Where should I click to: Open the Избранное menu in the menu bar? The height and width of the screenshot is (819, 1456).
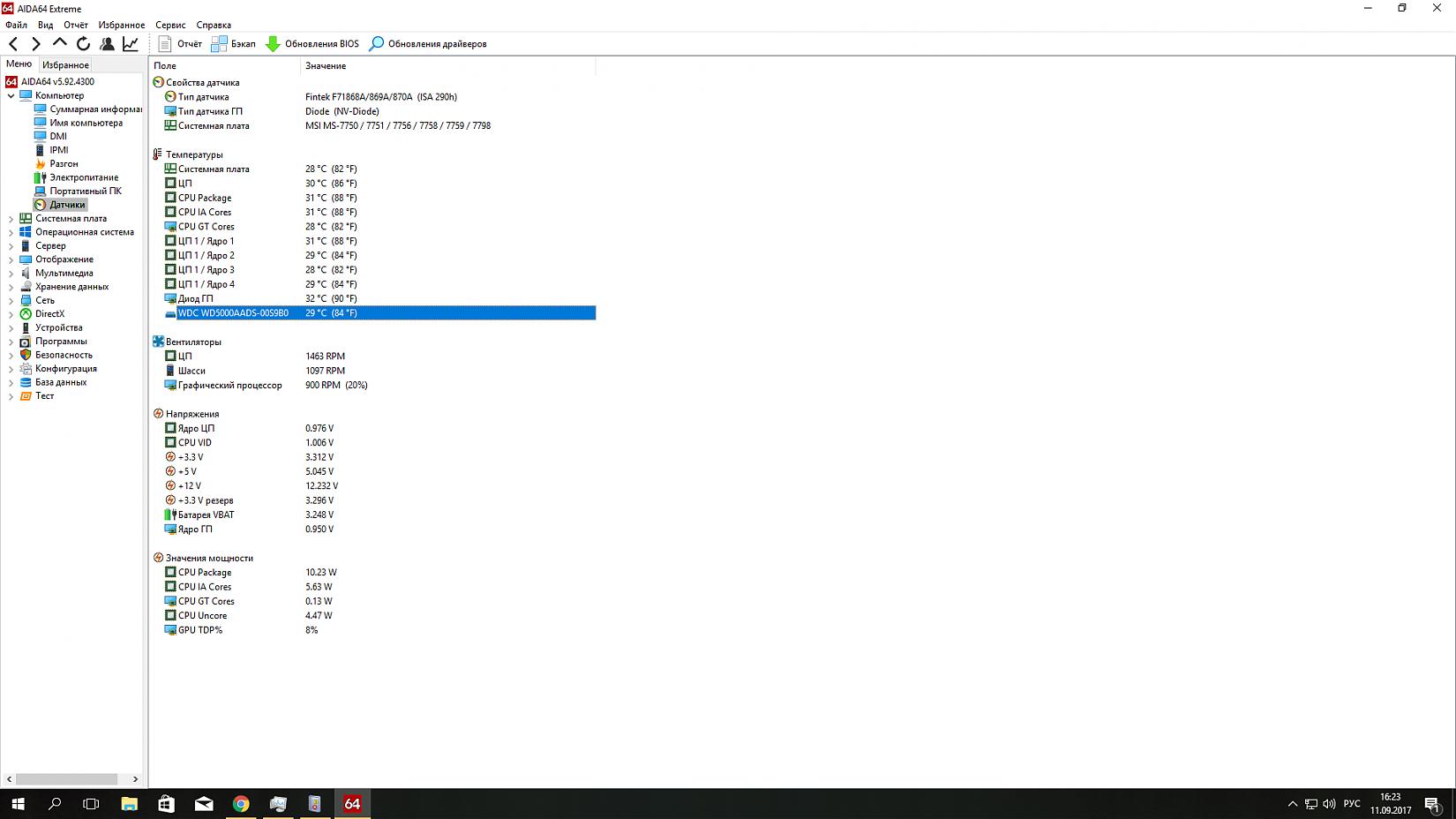coord(122,25)
